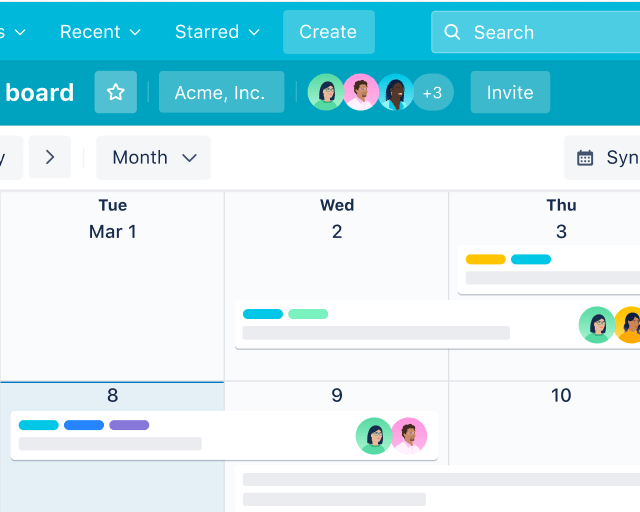Screen dimensions: 640x512
Task: Click the purple label on March 8 card
Action: click(129, 425)
